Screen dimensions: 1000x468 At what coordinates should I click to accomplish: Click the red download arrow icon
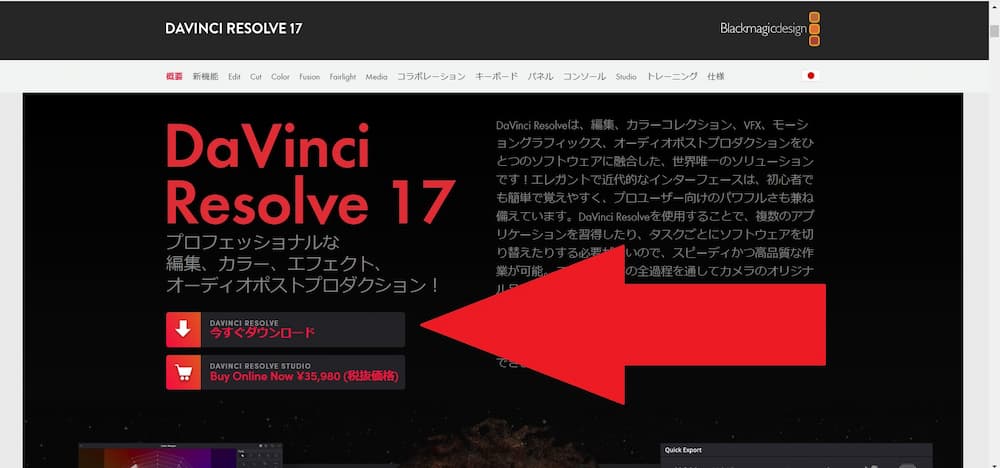pos(184,330)
